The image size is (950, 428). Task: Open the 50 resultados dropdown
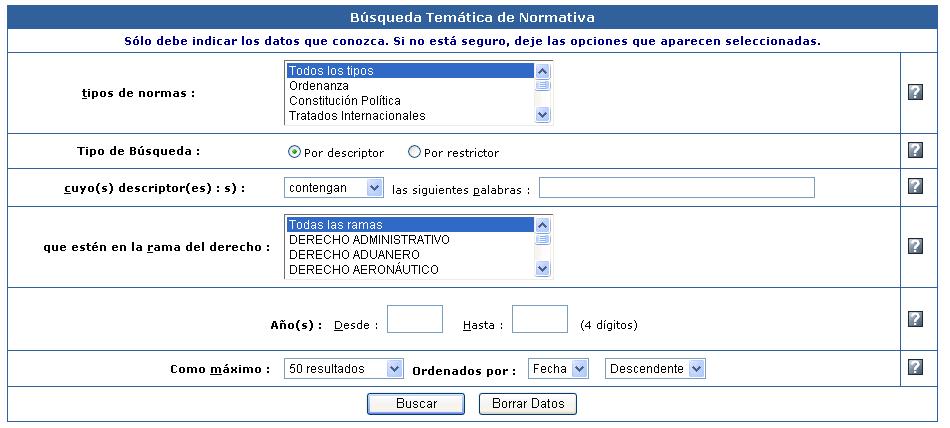[x=344, y=369]
